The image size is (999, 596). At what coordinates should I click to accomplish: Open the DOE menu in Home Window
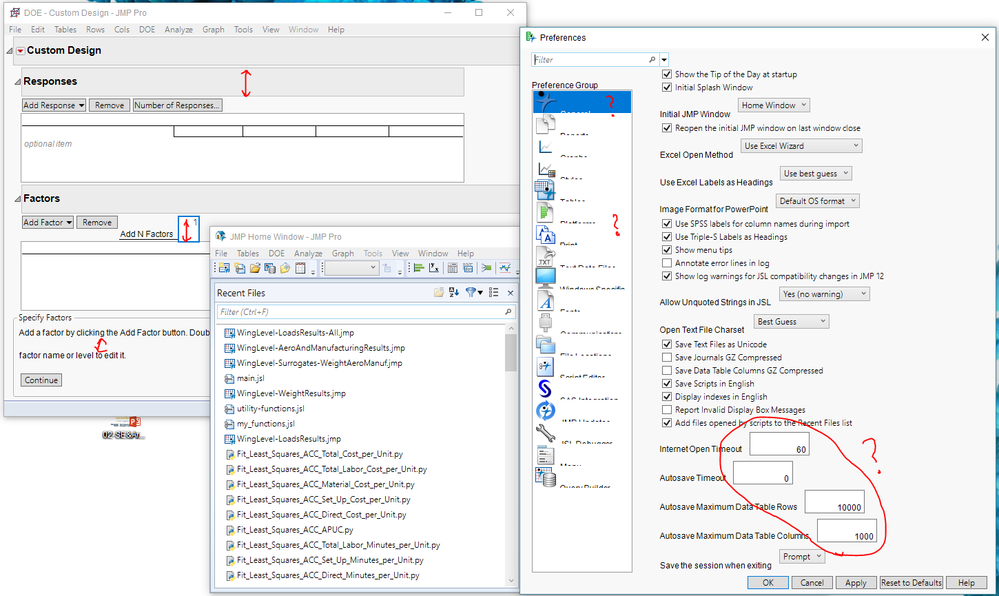(x=276, y=253)
